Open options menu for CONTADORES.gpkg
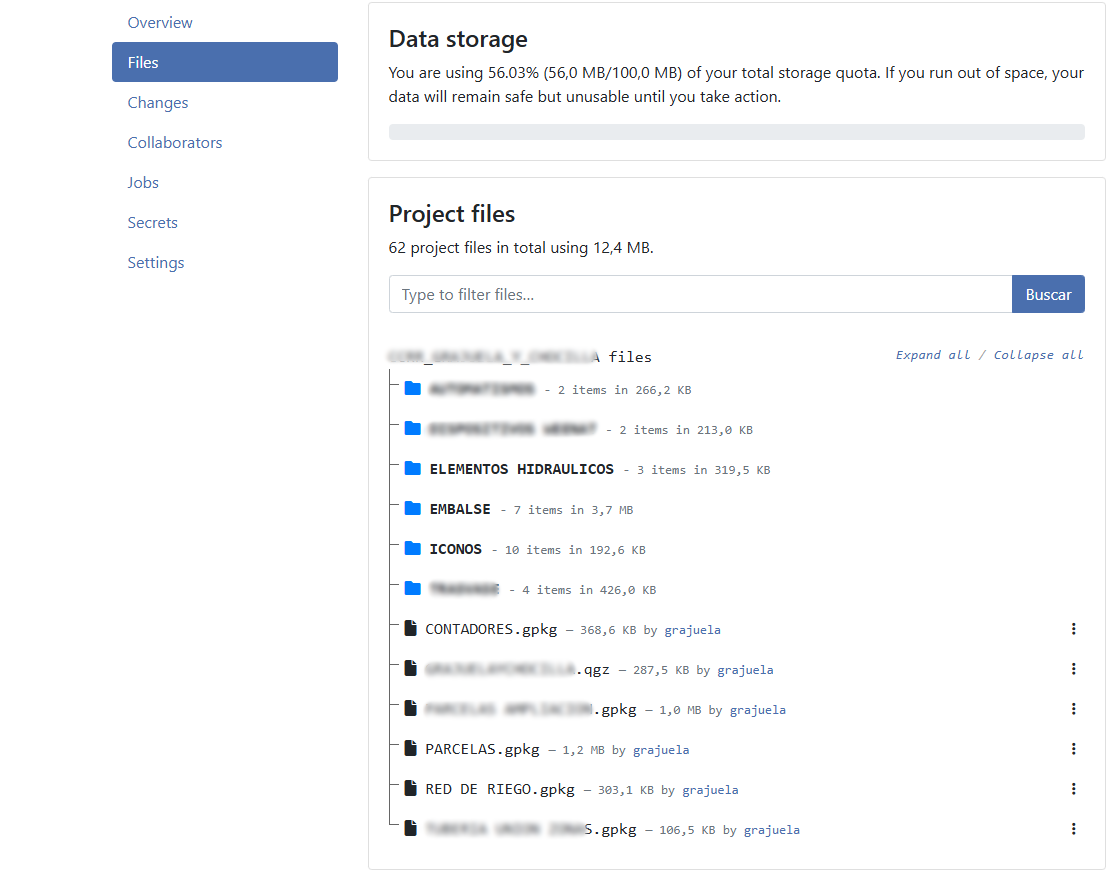Screen dimensions: 1120x871 coord(1073,629)
